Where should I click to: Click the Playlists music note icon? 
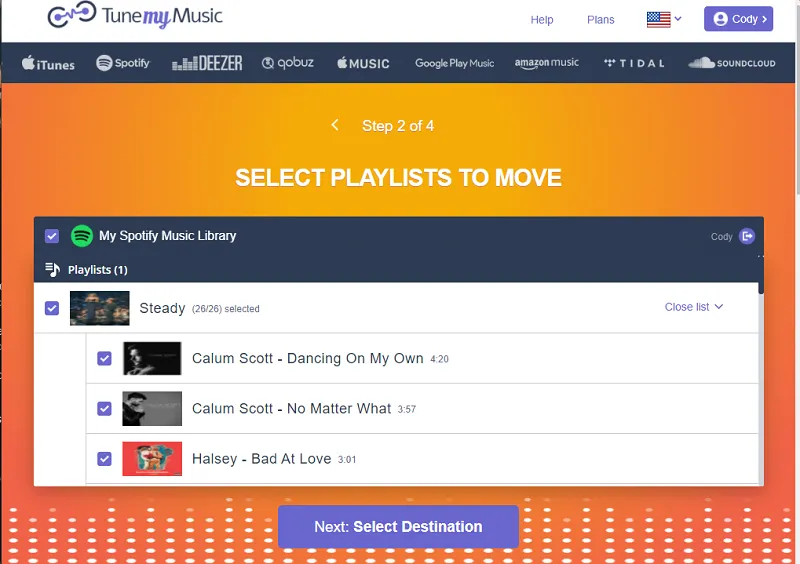[x=52, y=269]
